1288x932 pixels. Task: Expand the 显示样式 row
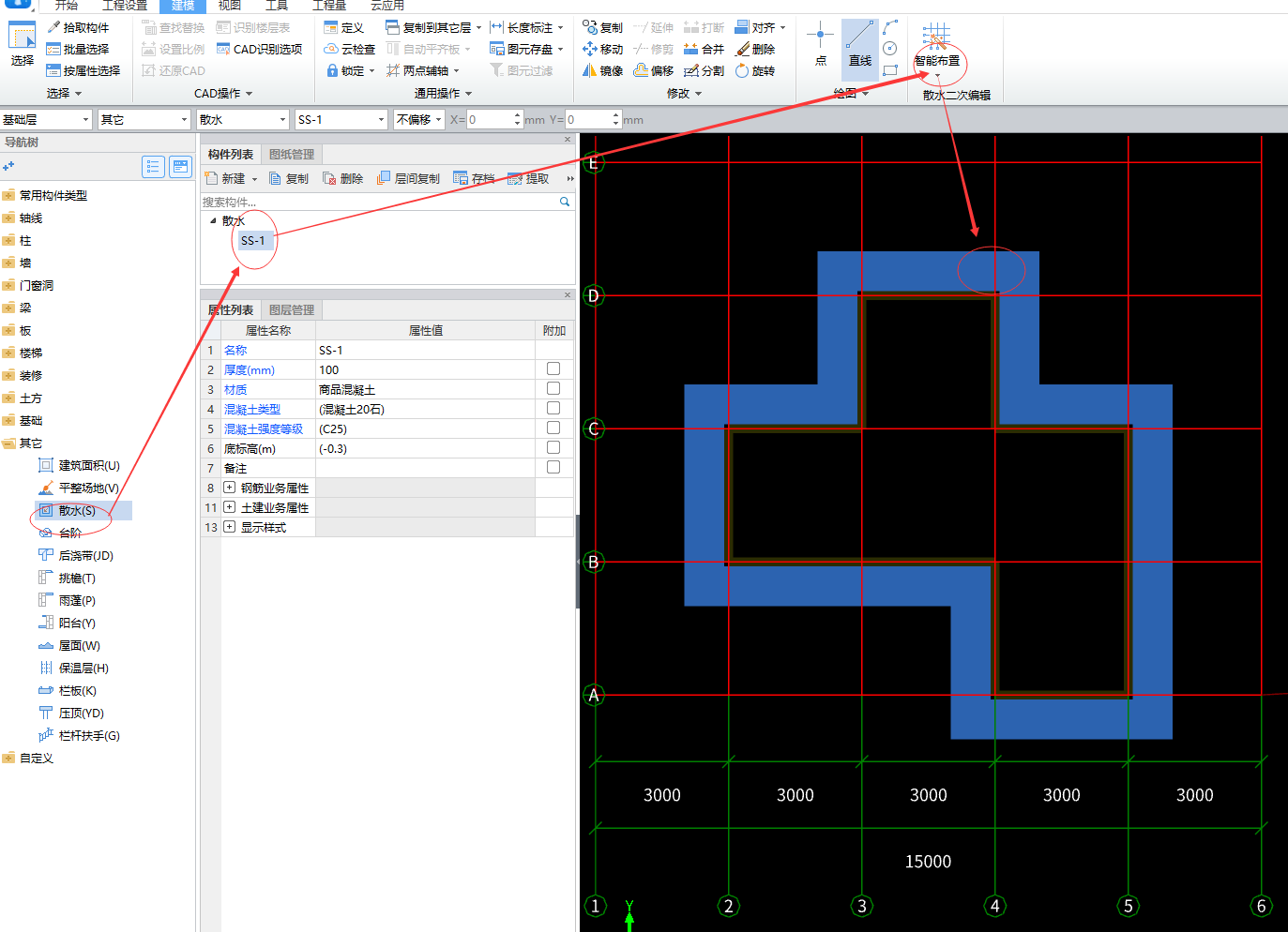tap(230, 527)
